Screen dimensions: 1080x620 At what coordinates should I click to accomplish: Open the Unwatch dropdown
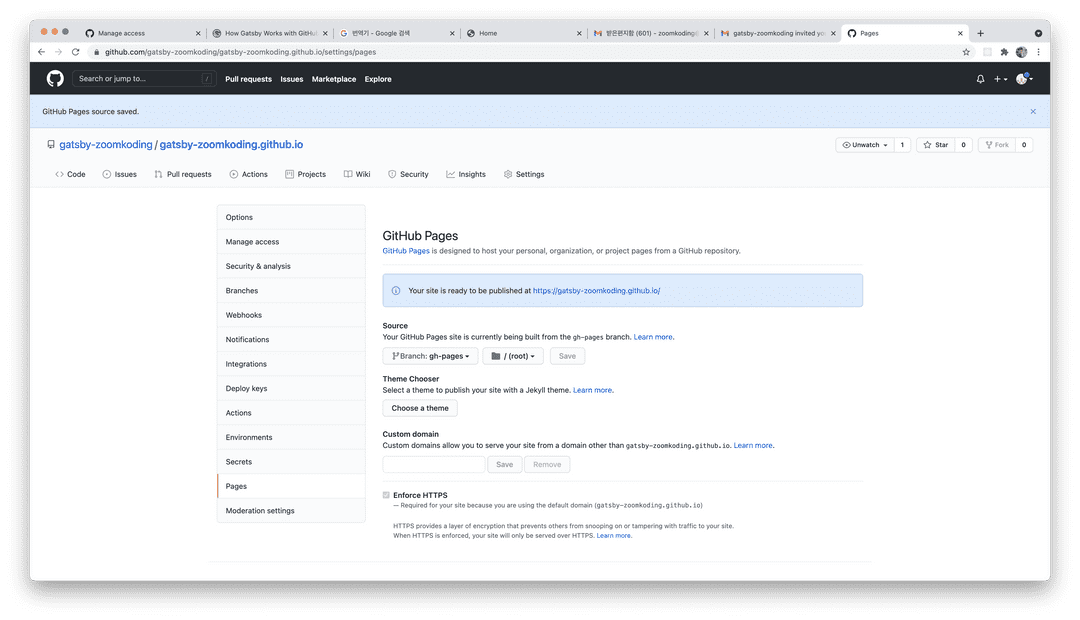(x=865, y=145)
